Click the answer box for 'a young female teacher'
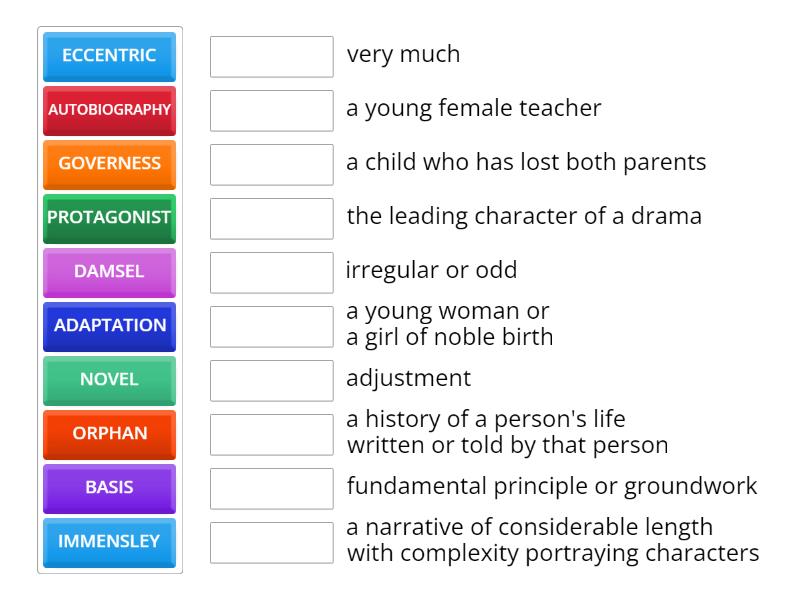Viewport: 800px width, 600px height. point(270,111)
